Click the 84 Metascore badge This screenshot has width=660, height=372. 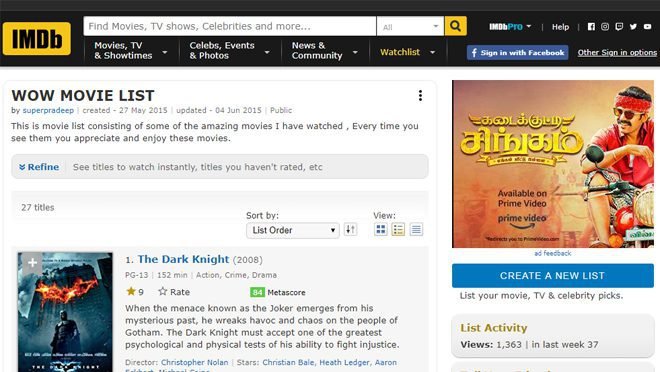click(257, 292)
